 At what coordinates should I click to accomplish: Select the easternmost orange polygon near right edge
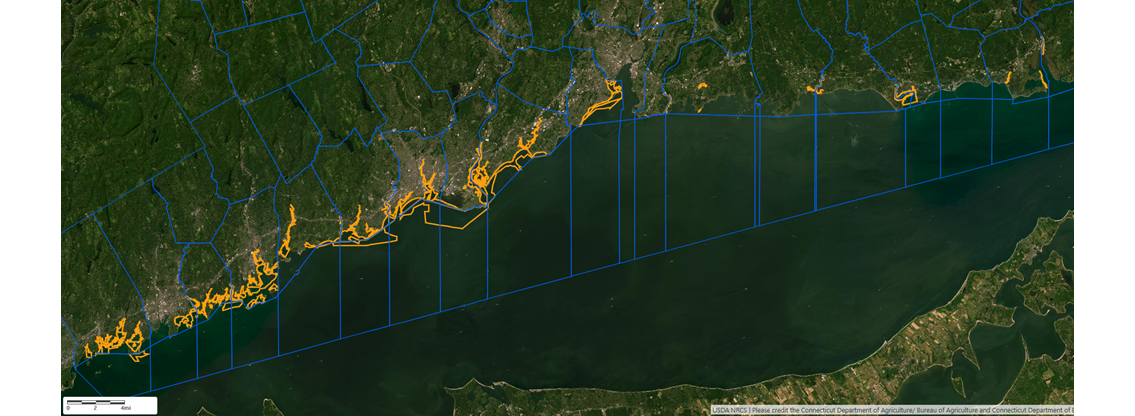(x=1043, y=78)
